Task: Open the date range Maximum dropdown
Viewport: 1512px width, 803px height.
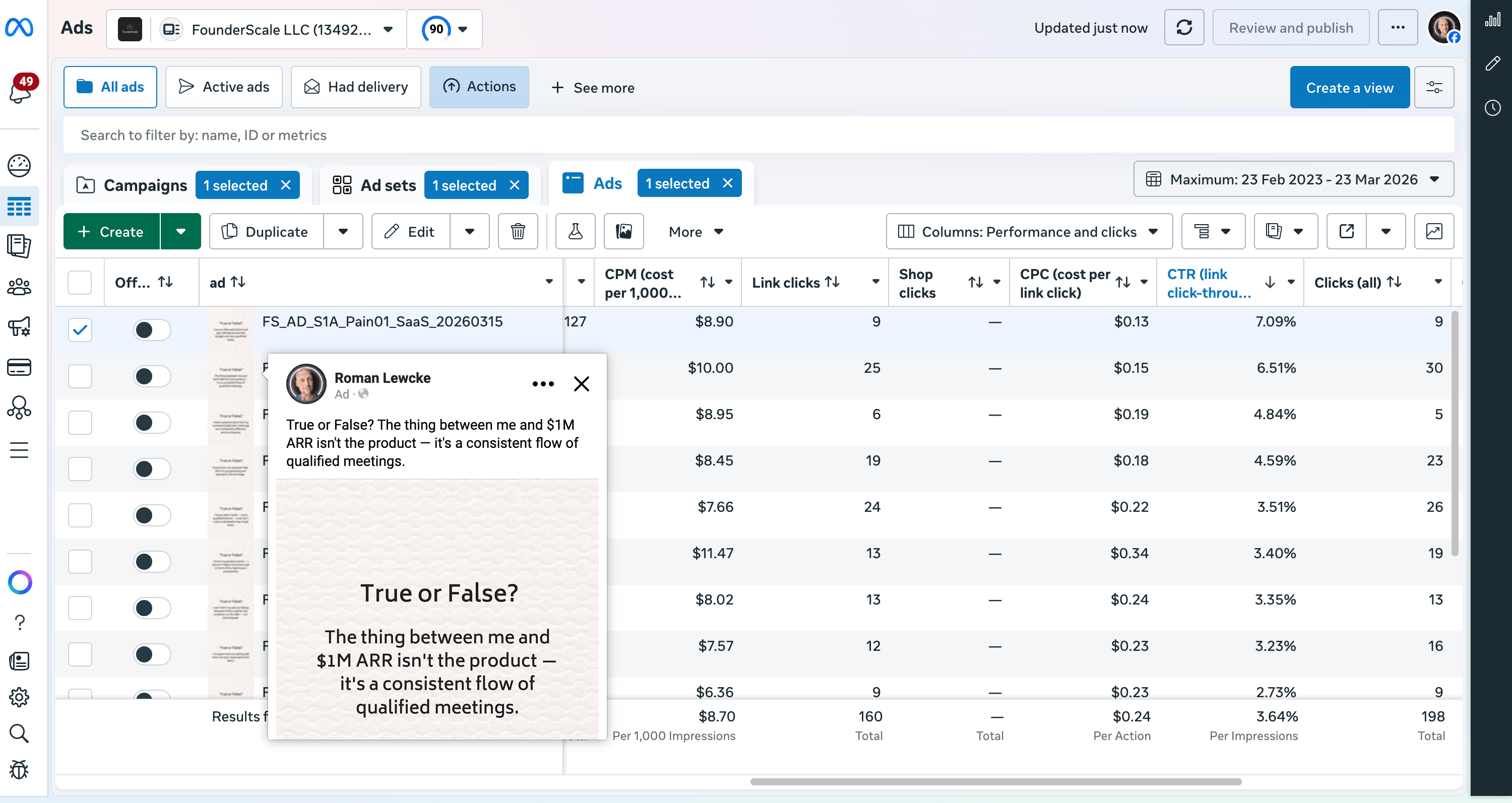Action: point(1293,179)
